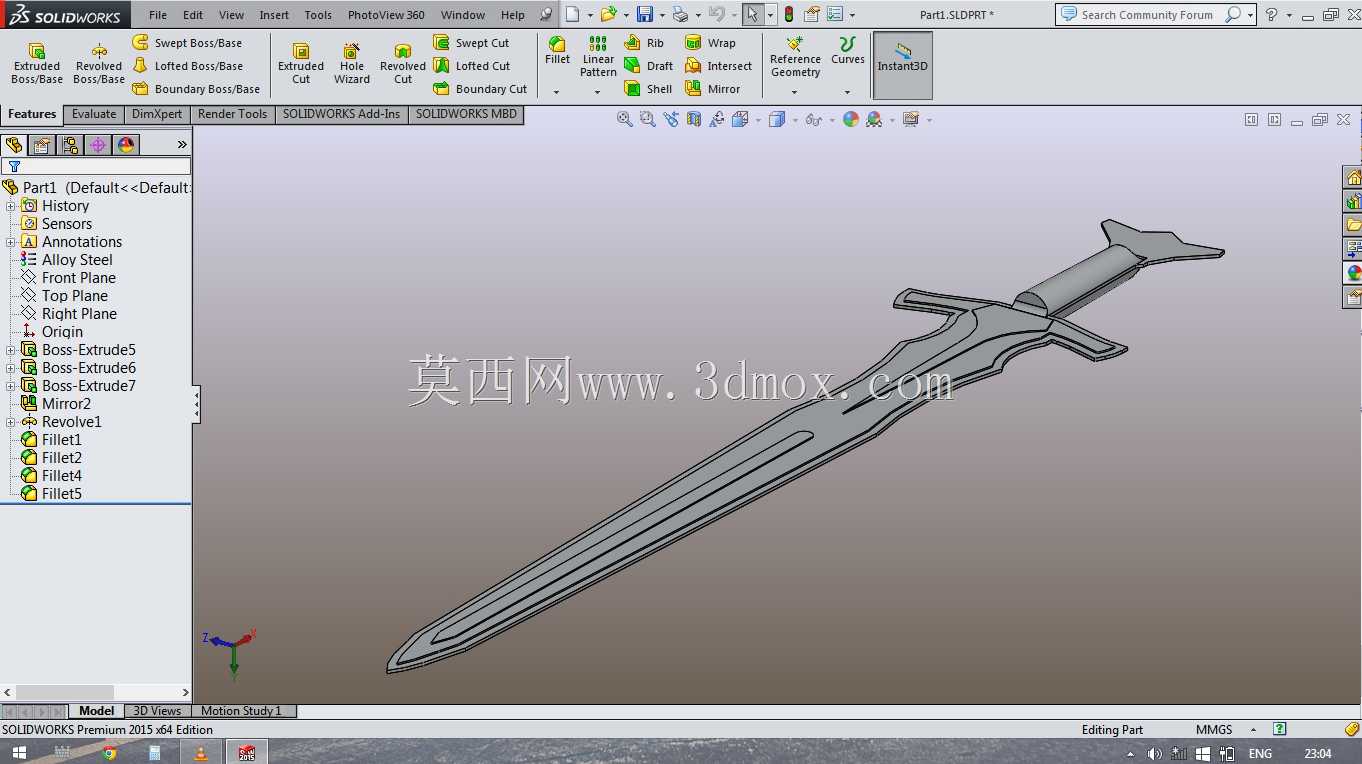Open the ConfigurationManager tab icon
The height and width of the screenshot is (764, 1362).
click(x=70, y=145)
